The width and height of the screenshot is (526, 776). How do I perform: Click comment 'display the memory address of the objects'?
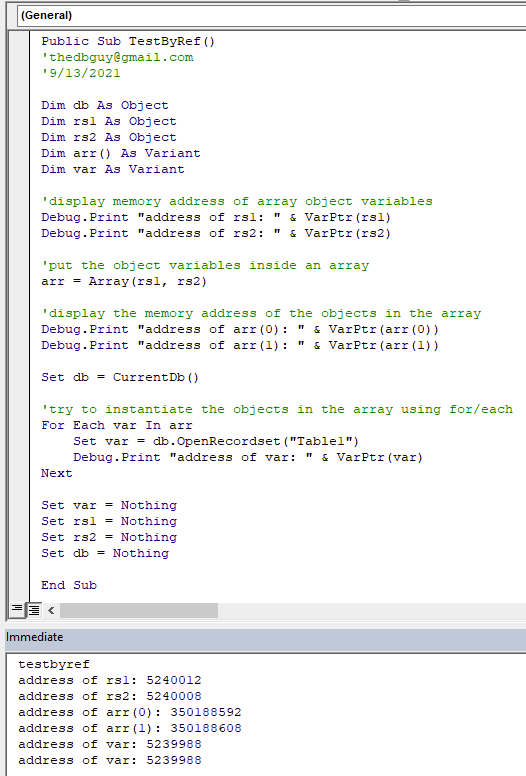tap(261, 313)
